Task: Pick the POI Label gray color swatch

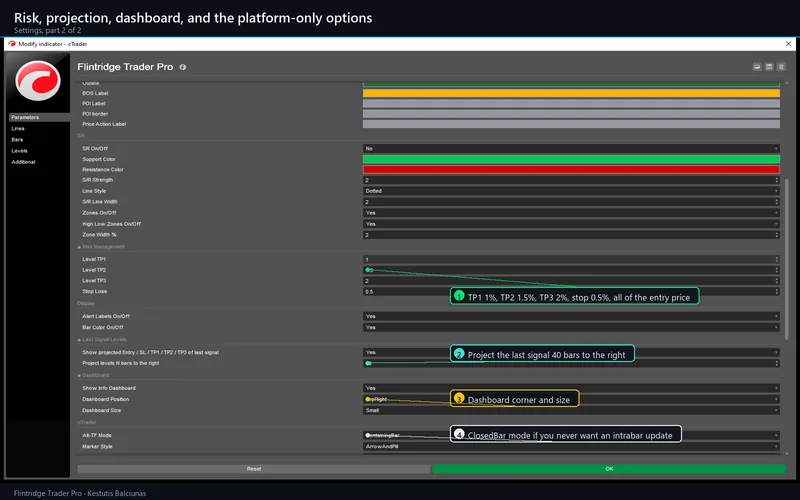Action: (571, 104)
